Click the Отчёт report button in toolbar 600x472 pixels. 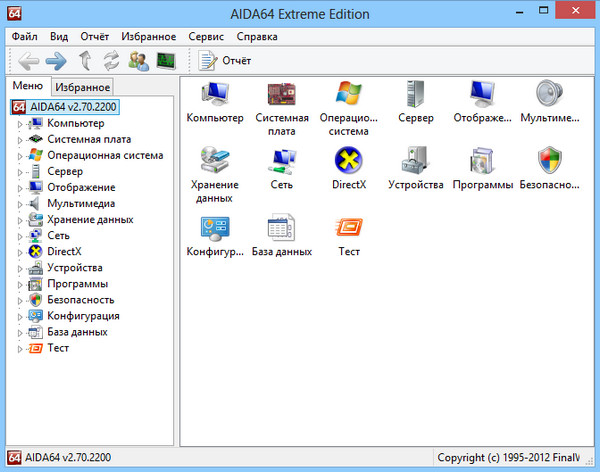(x=225, y=61)
